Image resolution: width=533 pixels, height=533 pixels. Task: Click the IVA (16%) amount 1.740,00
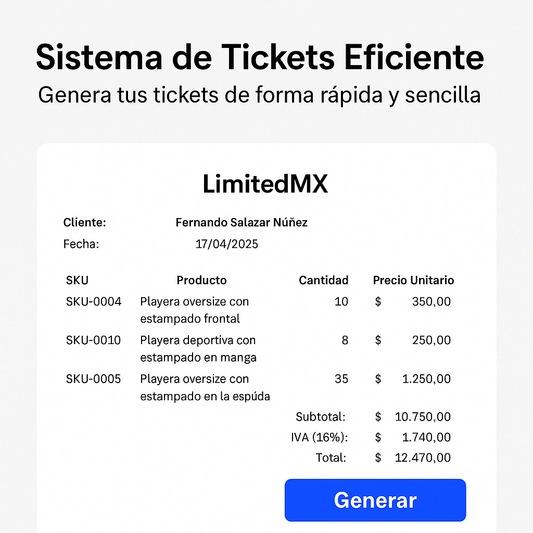tap(427, 437)
